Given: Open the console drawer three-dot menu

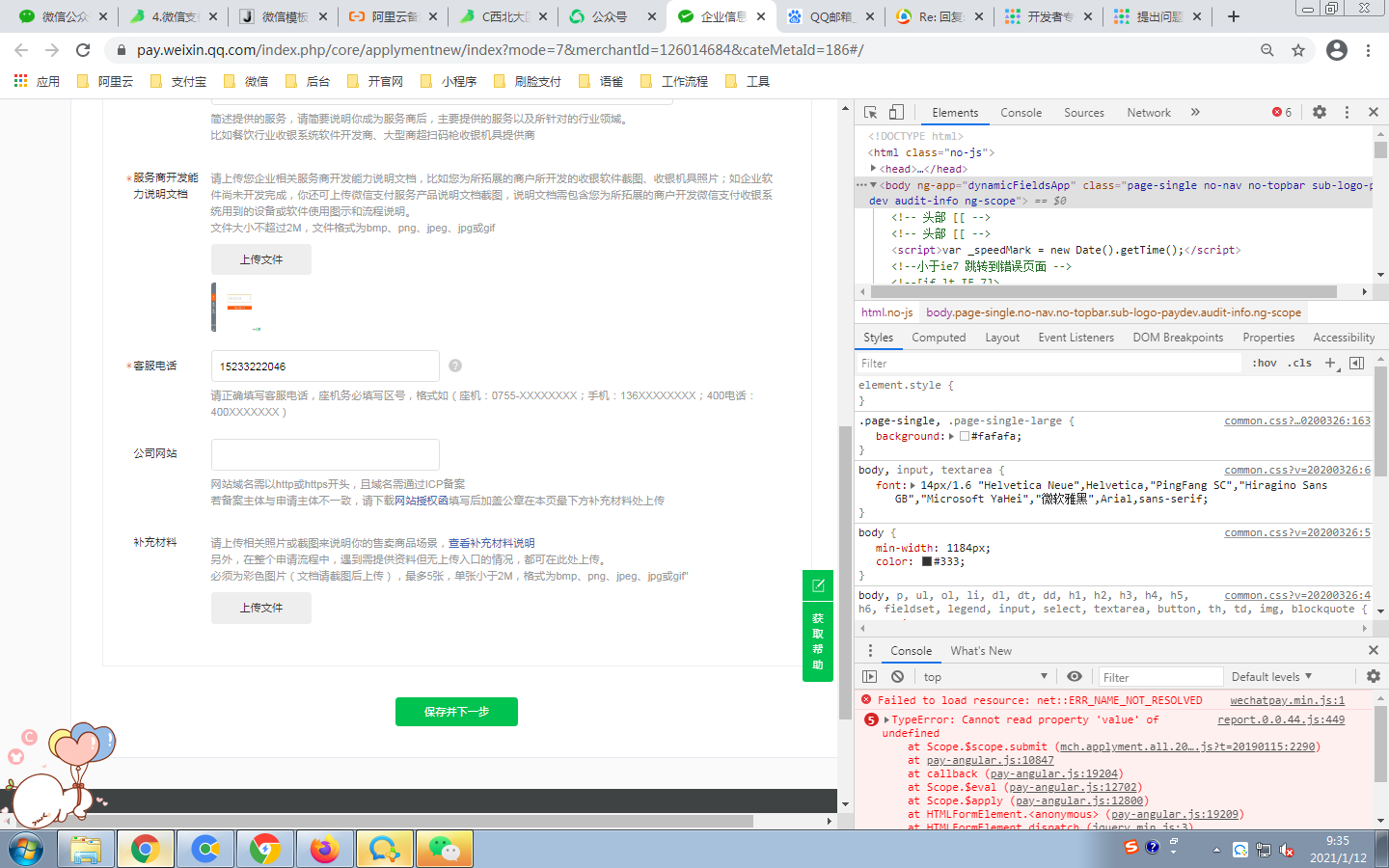Looking at the screenshot, I should point(870,651).
